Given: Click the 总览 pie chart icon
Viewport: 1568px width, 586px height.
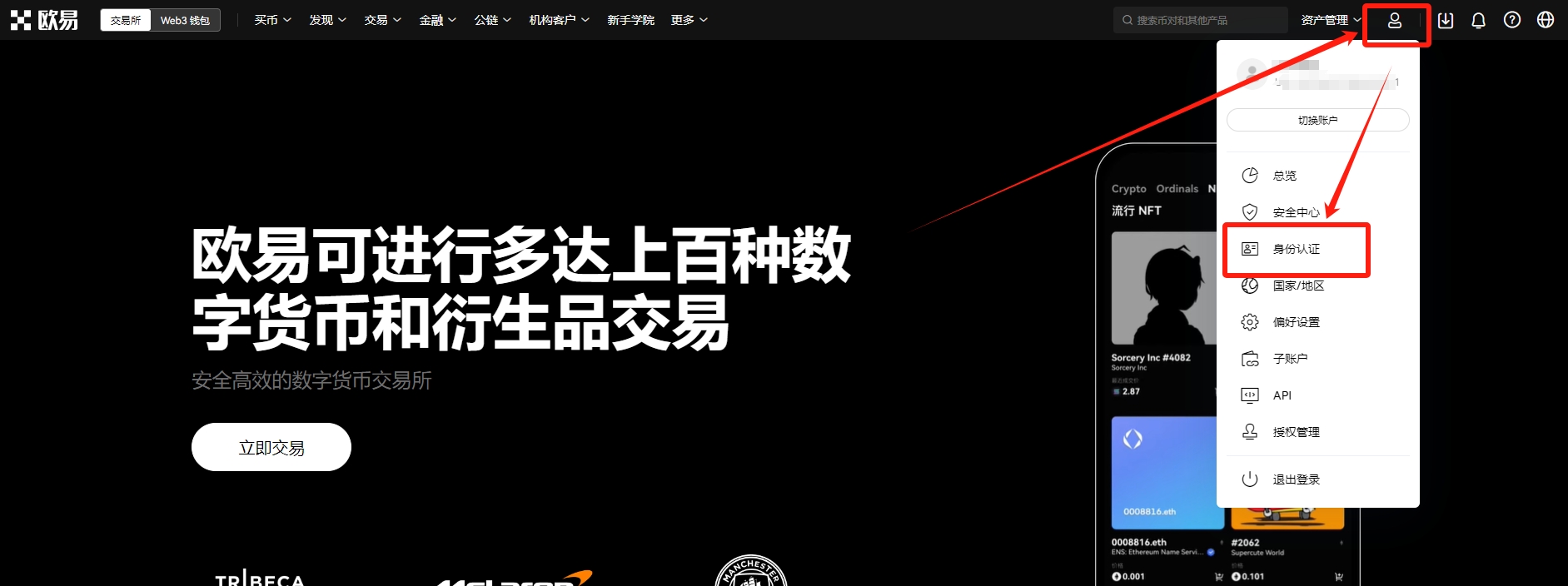Looking at the screenshot, I should (x=1250, y=176).
